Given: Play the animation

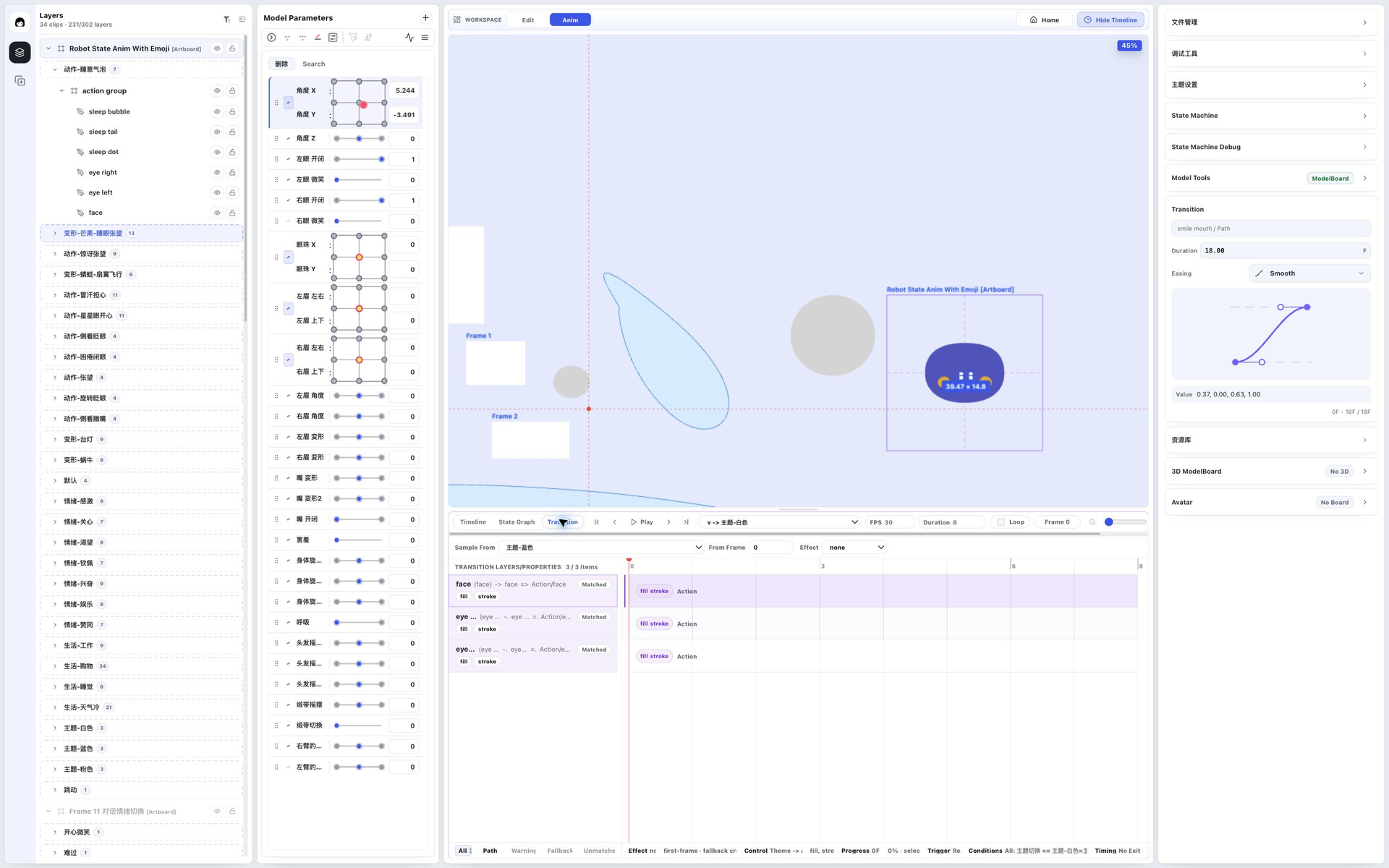Looking at the screenshot, I should pos(642,522).
